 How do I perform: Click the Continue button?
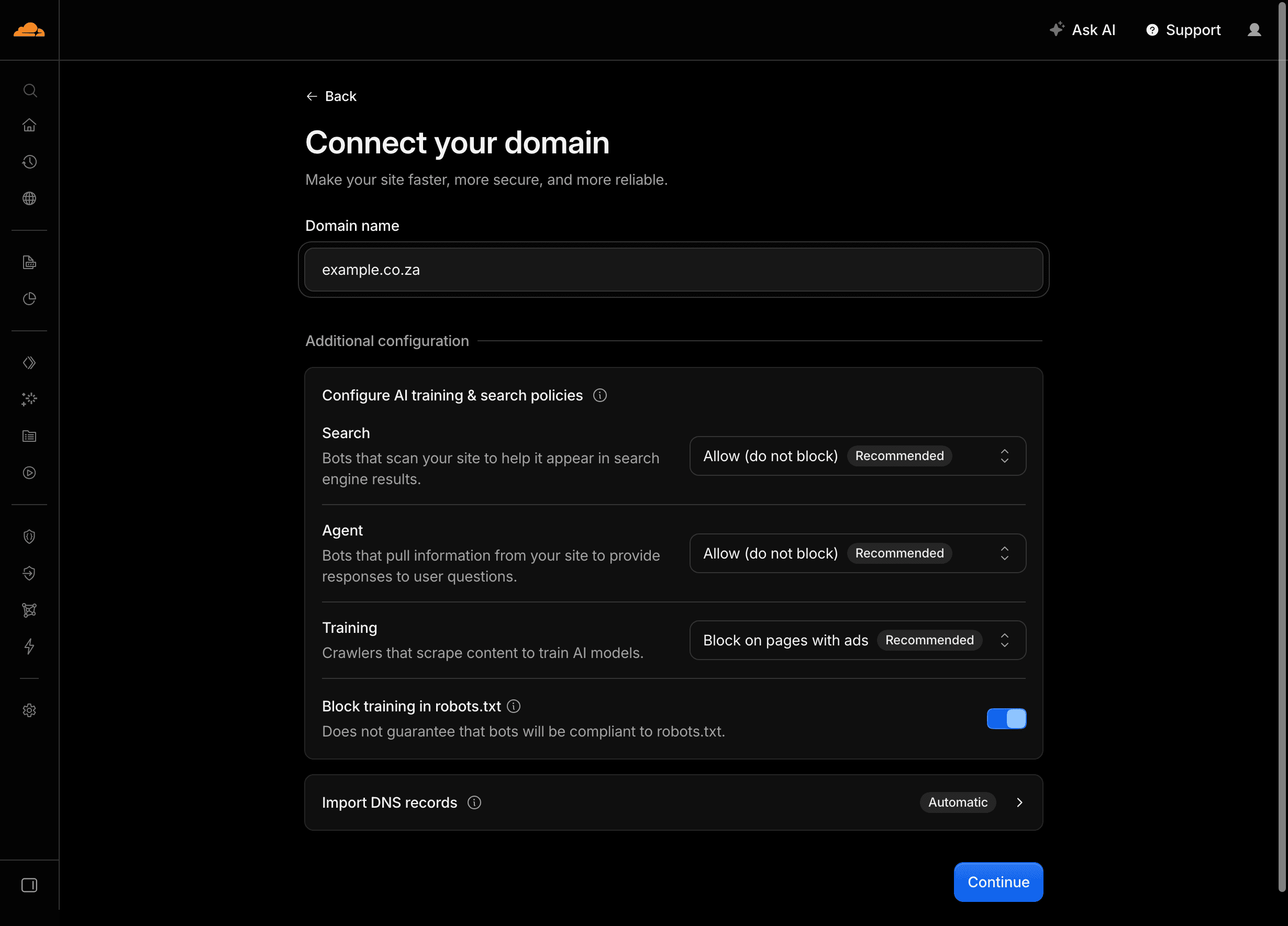pyautogui.click(x=998, y=882)
